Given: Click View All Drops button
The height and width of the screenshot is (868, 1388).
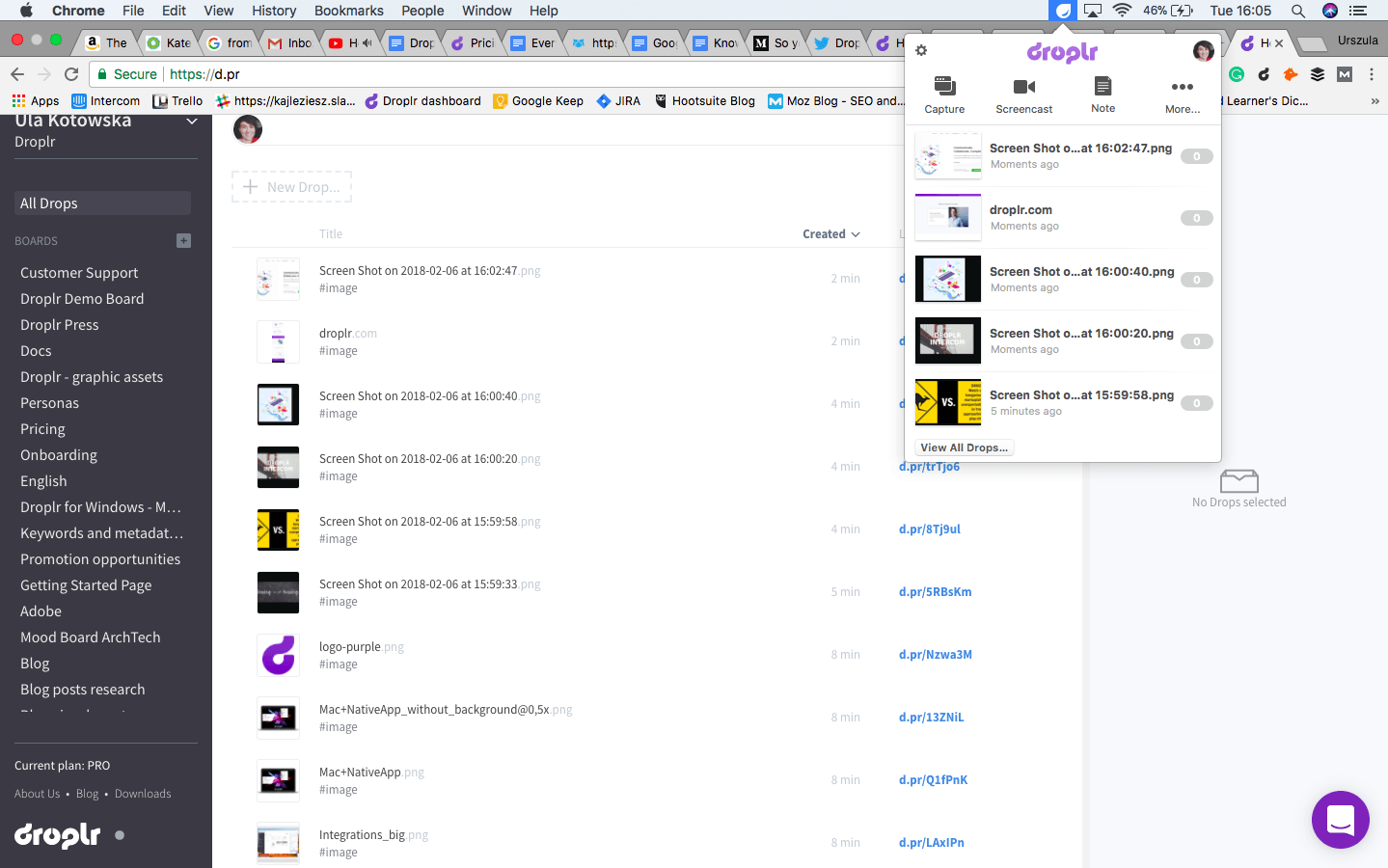Looking at the screenshot, I should point(965,448).
